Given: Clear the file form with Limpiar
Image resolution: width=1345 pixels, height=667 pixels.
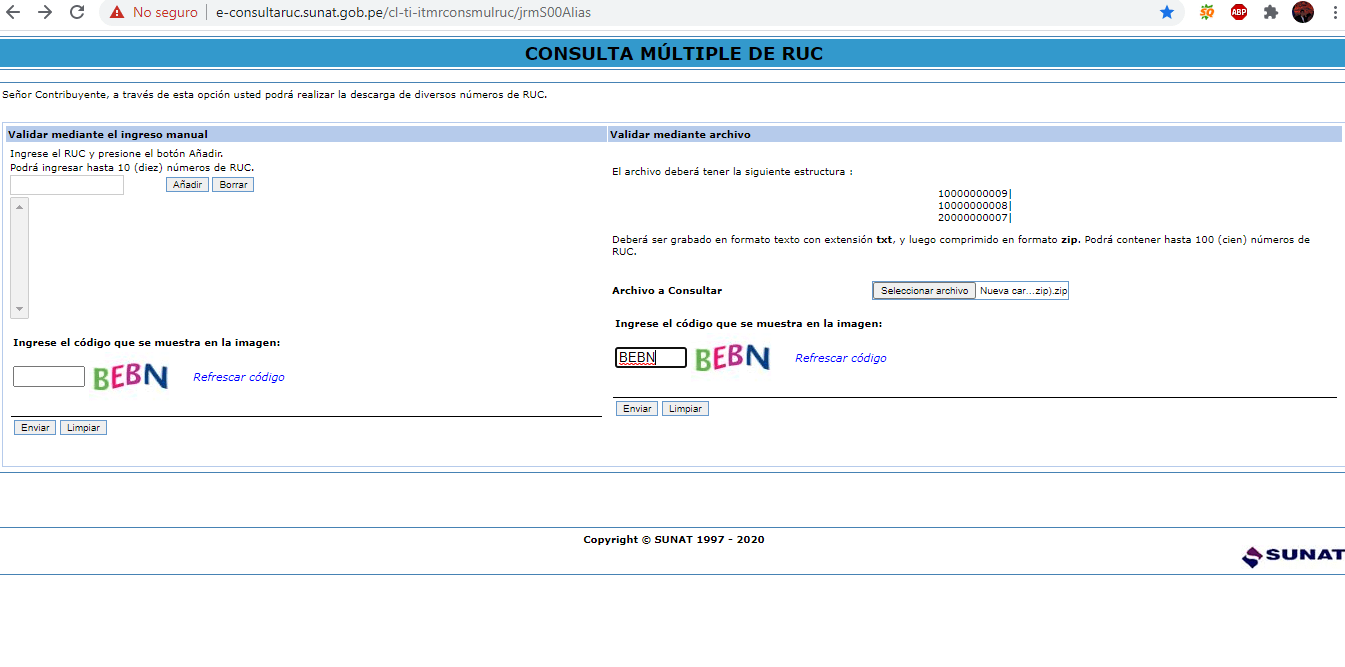Looking at the screenshot, I should click(685, 409).
